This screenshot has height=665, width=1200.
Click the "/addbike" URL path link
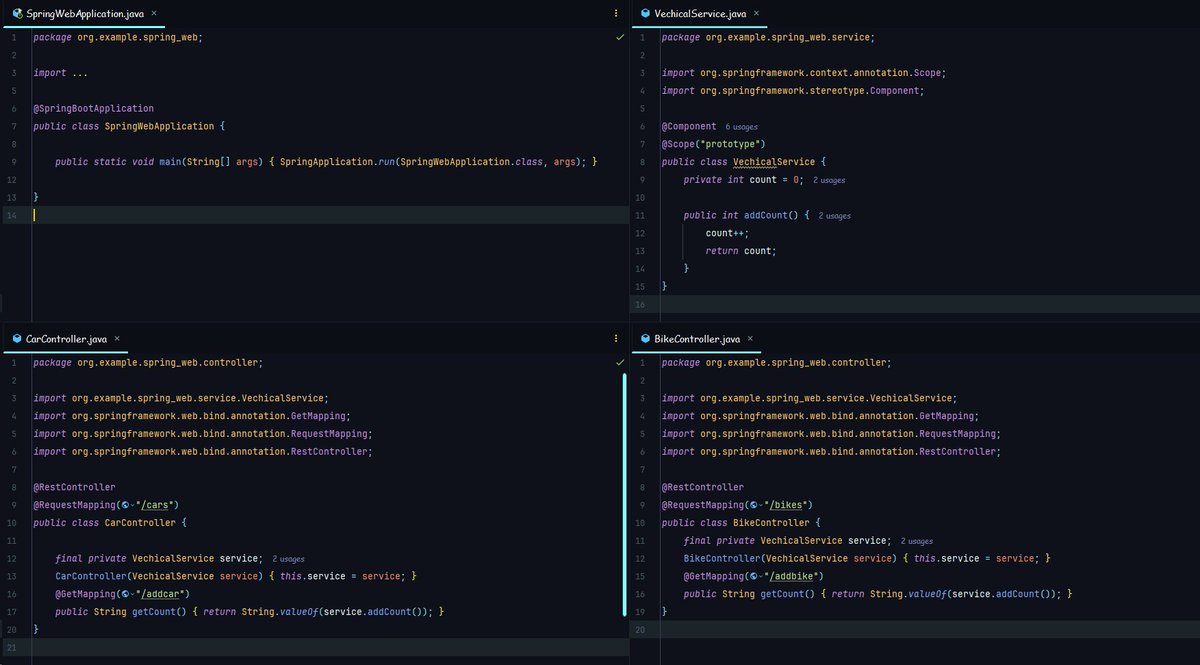point(793,576)
